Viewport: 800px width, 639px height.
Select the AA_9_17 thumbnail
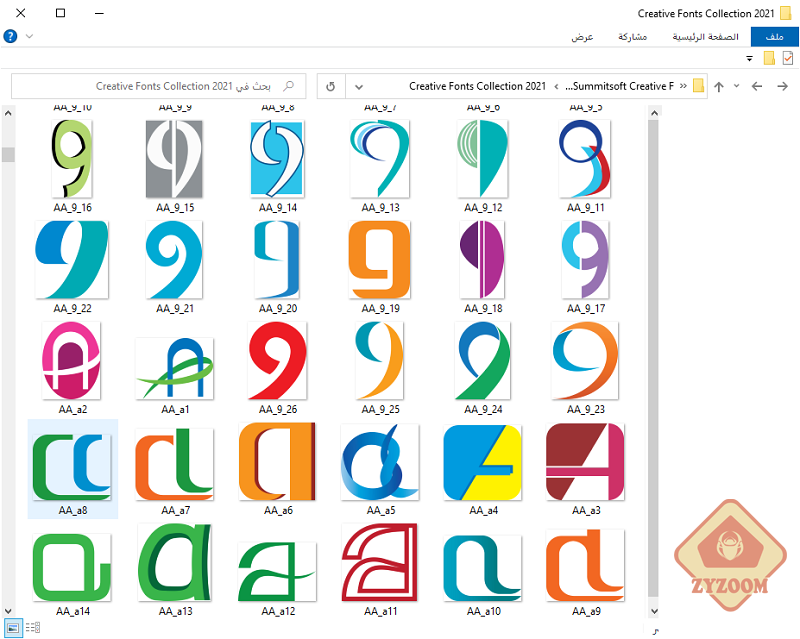click(585, 260)
